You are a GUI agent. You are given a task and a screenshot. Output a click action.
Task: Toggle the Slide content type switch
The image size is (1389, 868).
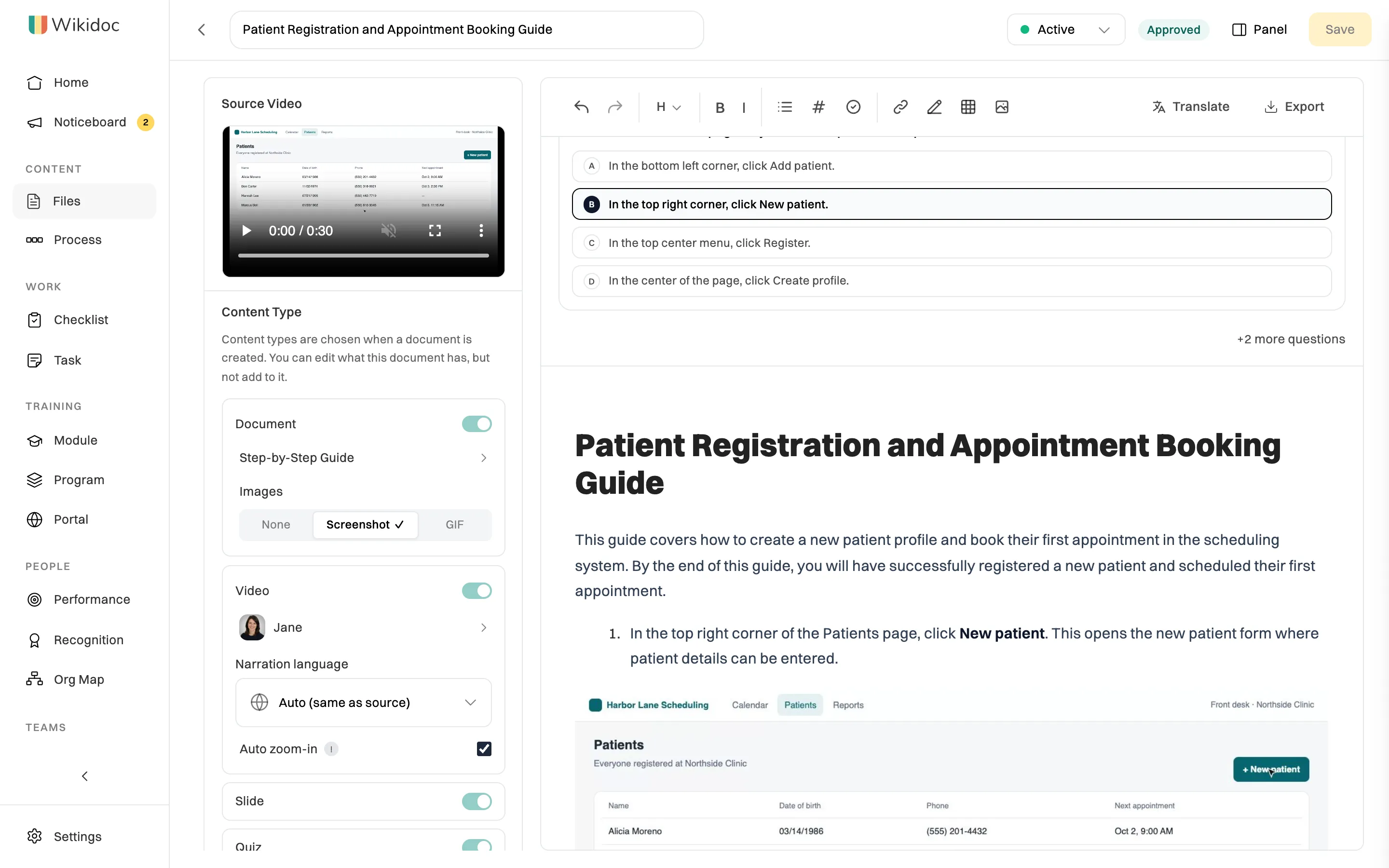[x=477, y=801]
